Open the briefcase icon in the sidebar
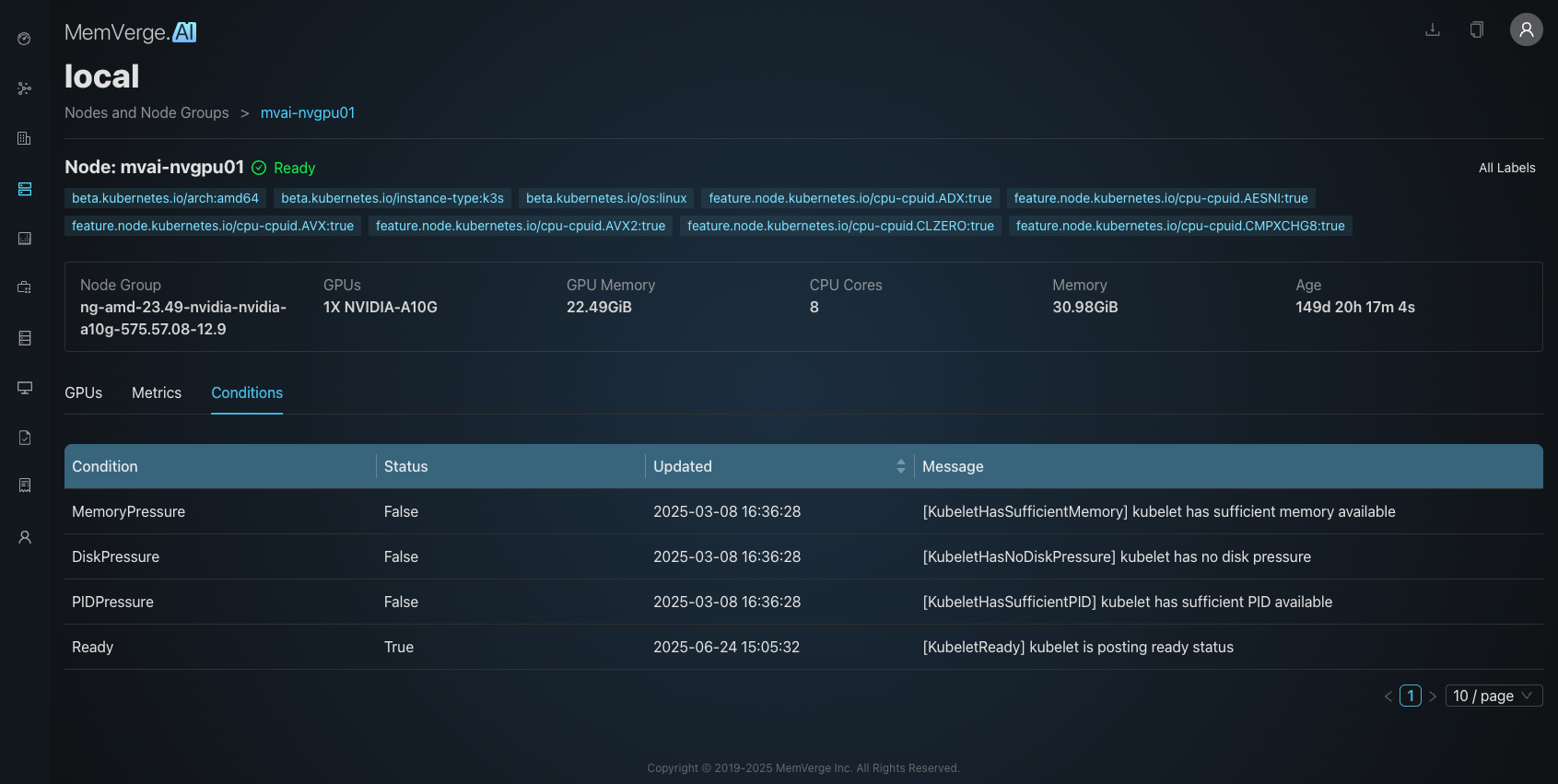The width and height of the screenshot is (1558, 784). pos(25,287)
